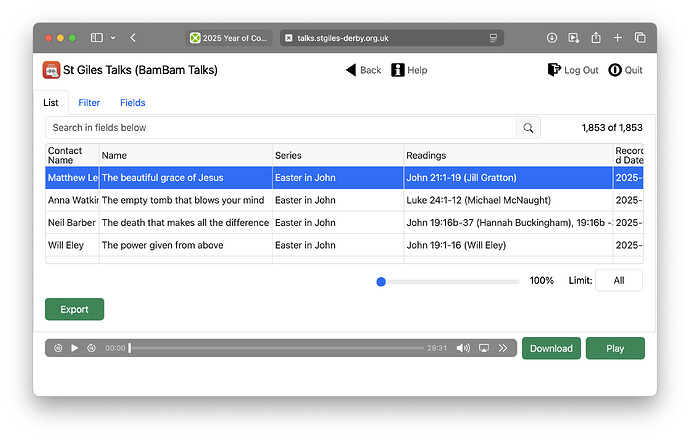Click the reader view icon in address bar

tap(493, 38)
